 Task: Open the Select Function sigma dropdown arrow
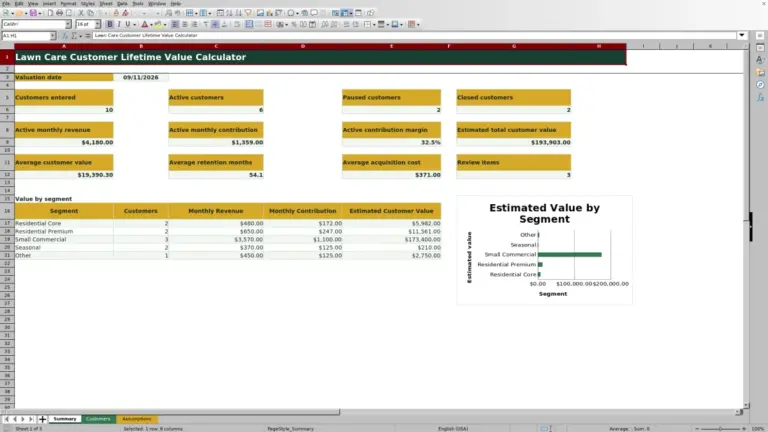[x=80, y=36]
